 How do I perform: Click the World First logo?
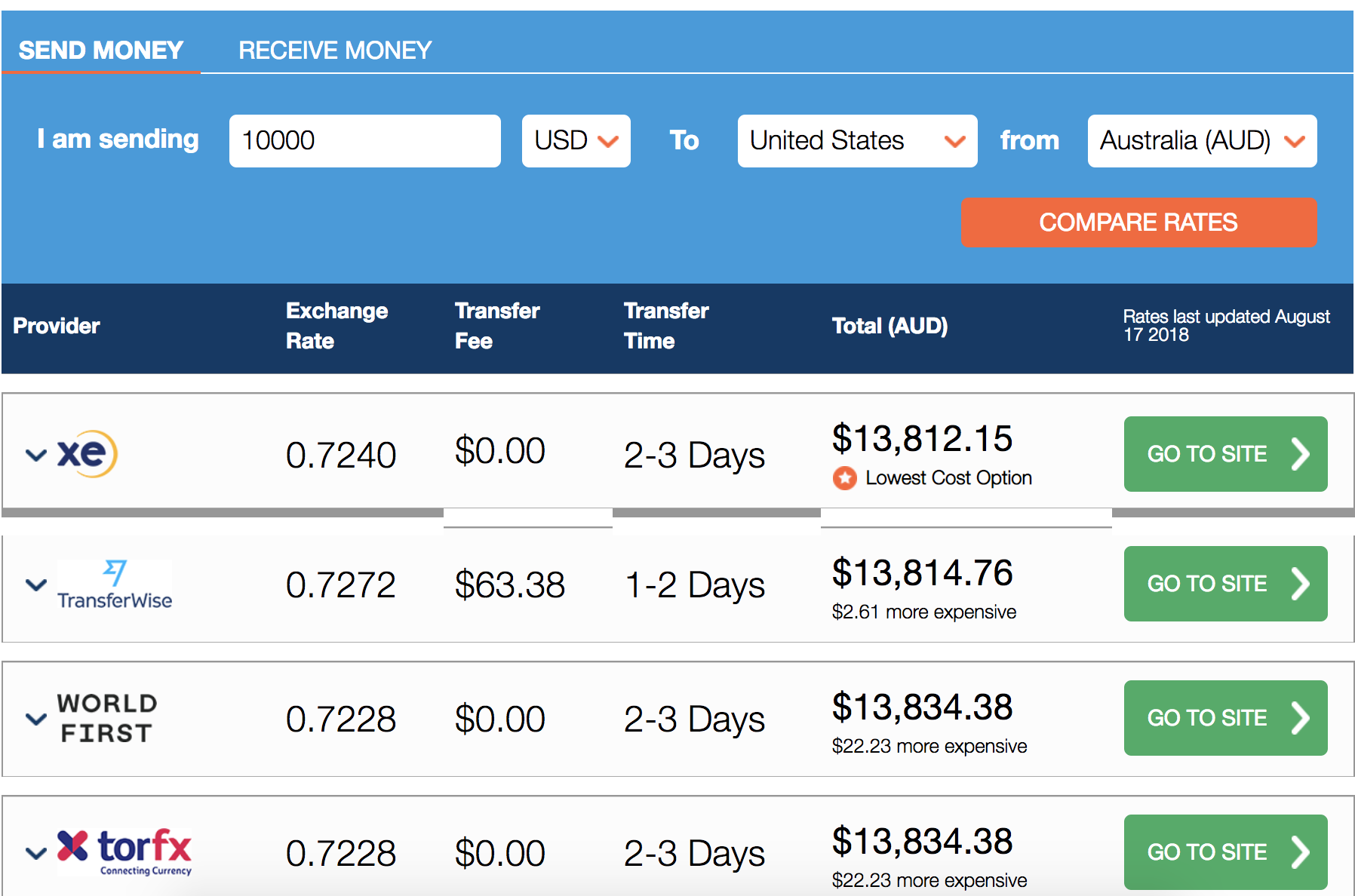(x=107, y=718)
